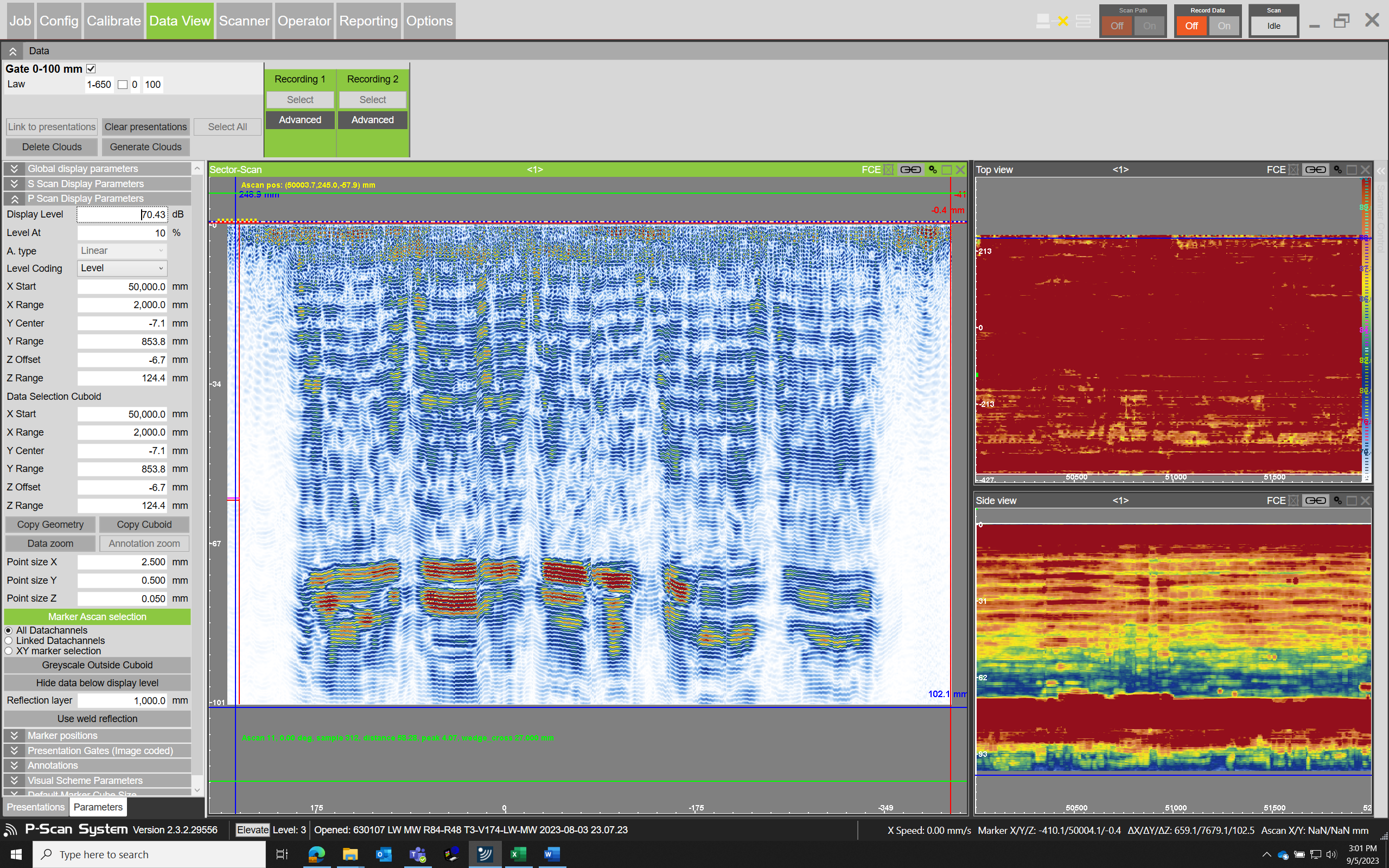
Task: Open the Level Coding dropdown
Action: (x=122, y=268)
